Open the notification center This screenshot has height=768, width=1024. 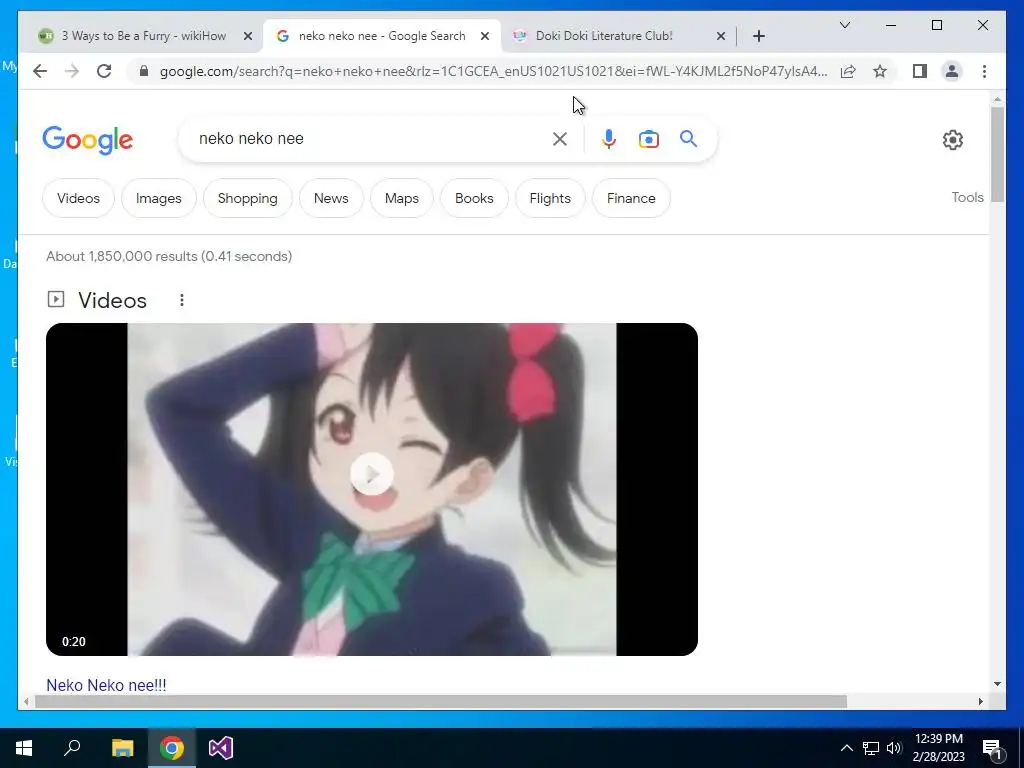[992, 748]
